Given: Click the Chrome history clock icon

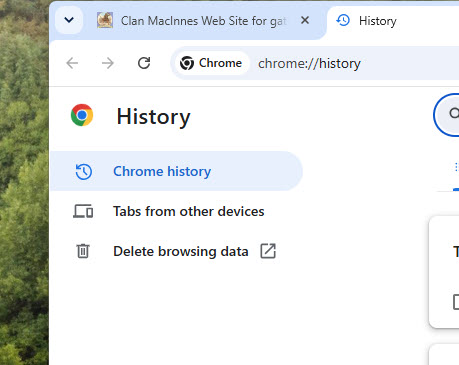Looking at the screenshot, I should pos(83,172).
